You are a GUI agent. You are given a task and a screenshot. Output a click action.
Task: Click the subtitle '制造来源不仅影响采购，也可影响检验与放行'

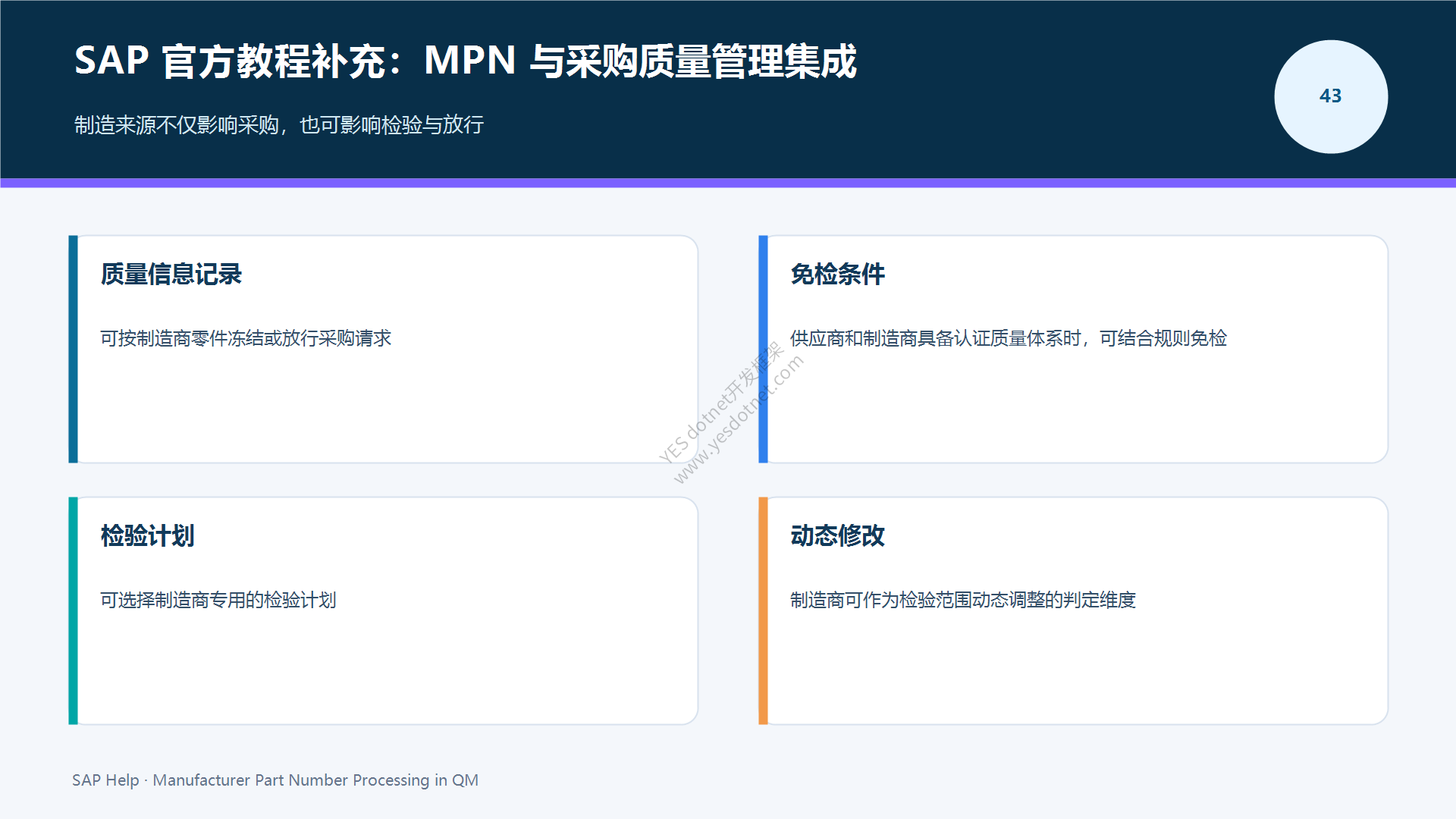[x=279, y=125]
